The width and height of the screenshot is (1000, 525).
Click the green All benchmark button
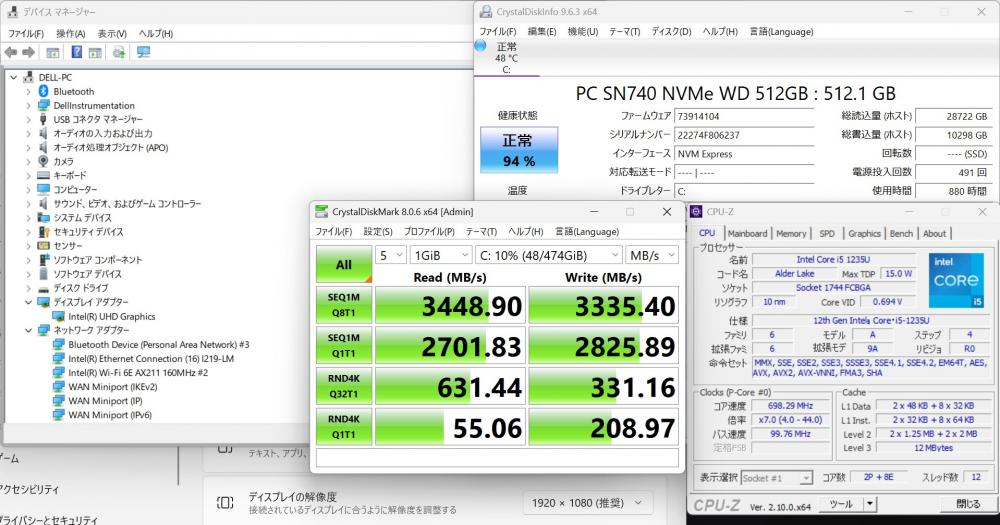344,264
